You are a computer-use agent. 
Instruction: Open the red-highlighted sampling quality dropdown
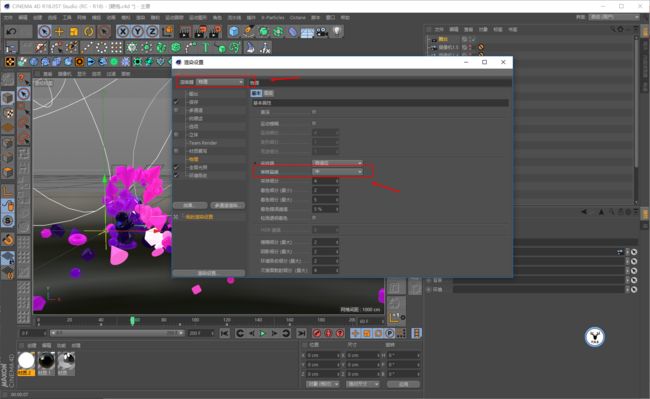337,172
